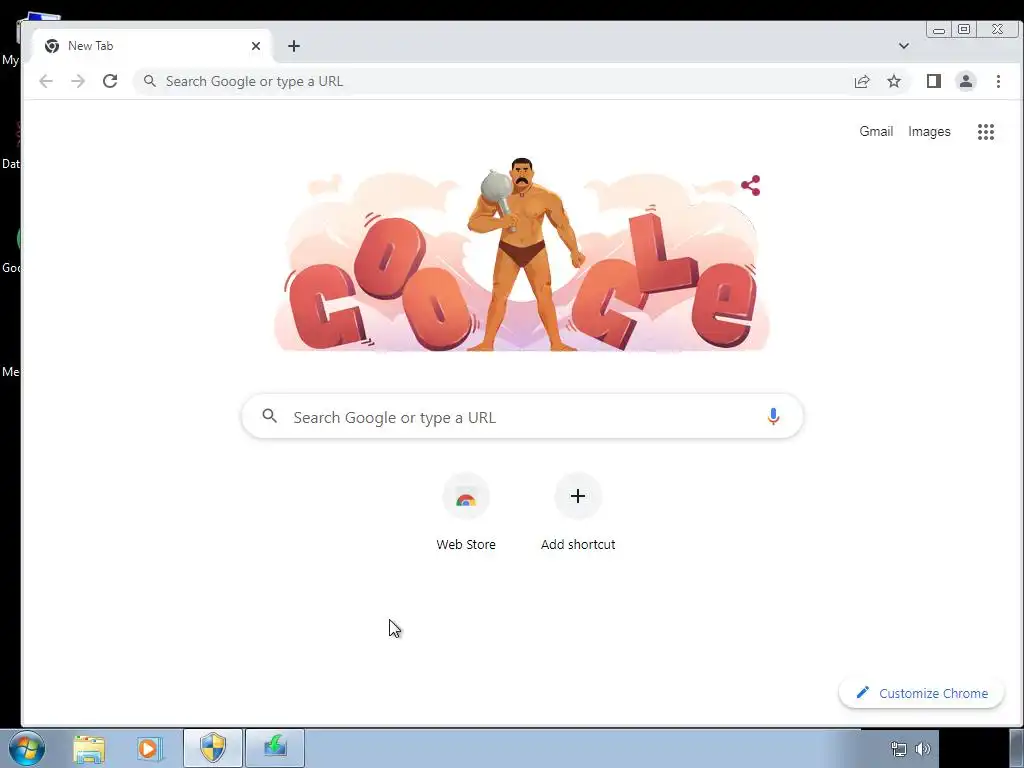
Task: Click the forward navigation arrow
Action: [78, 81]
